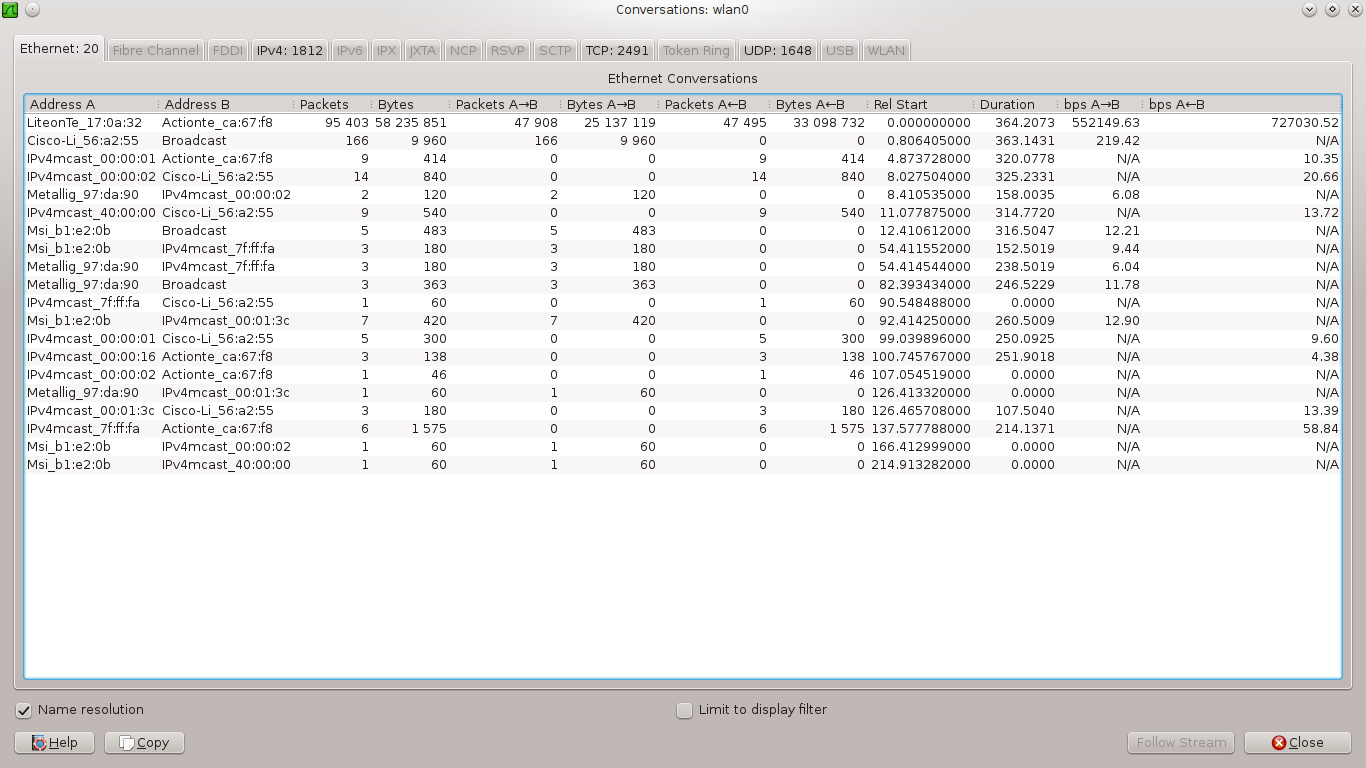Click the Copy button
Screen dimensions: 1366x768
[144, 742]
